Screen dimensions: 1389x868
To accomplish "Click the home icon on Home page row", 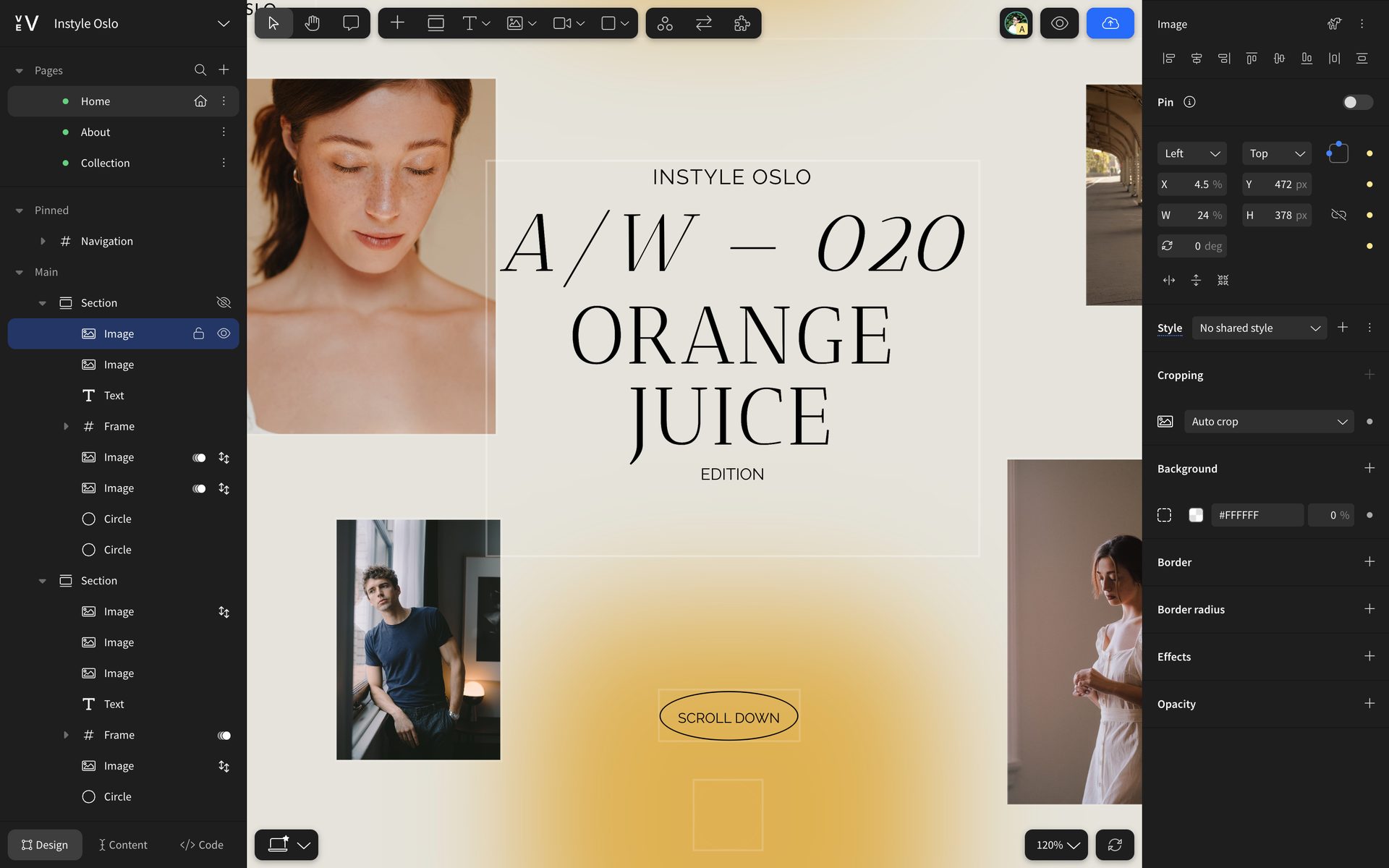I will click(x=200, y=101).
